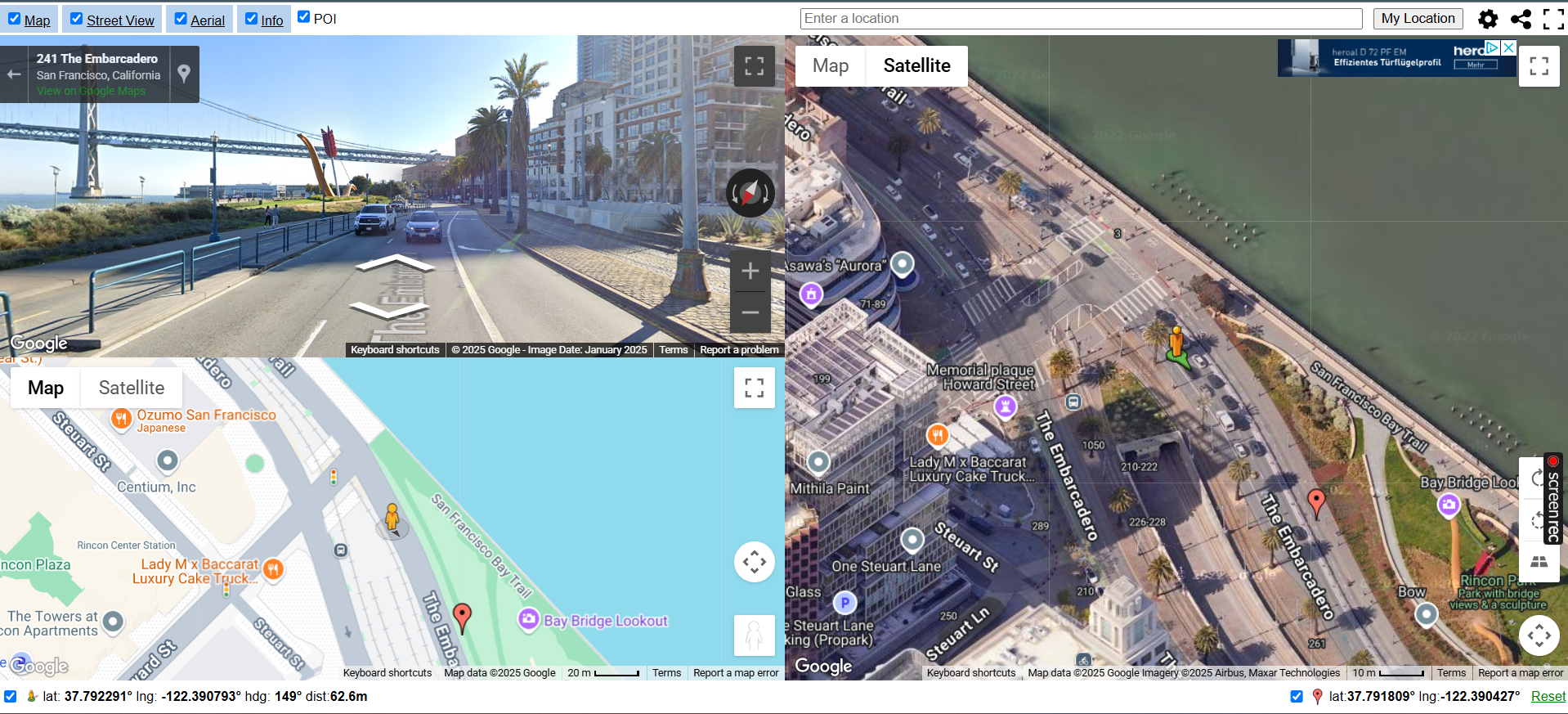1568x714 pixels.
Task: Open map camera controls on lower-left map
Action: (755, 562)
